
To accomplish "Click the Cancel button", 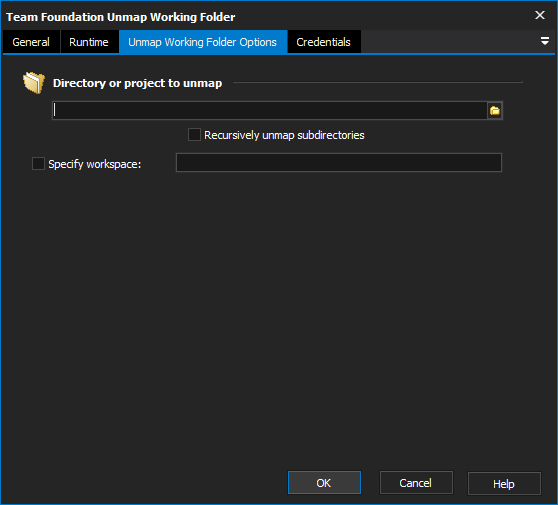I will [416, 483].
